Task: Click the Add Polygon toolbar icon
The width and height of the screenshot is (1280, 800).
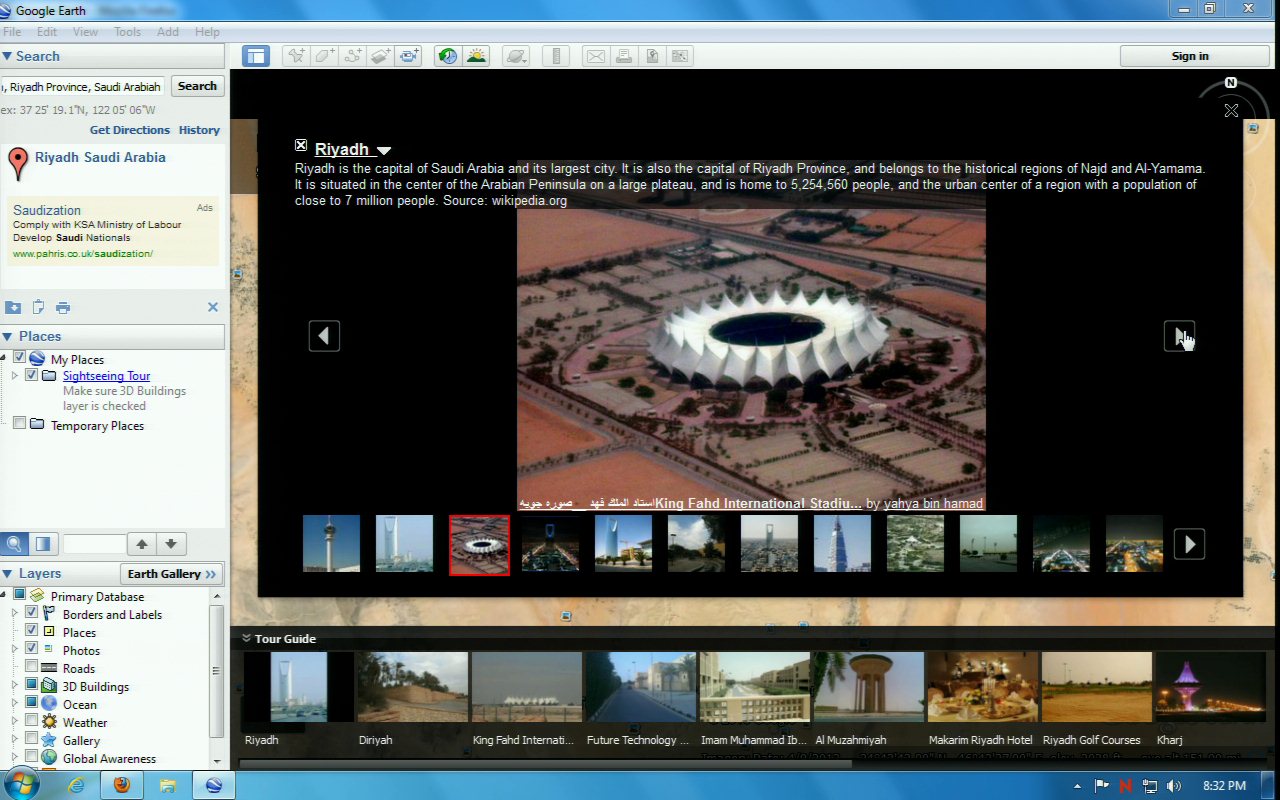Action: [324, 57]
